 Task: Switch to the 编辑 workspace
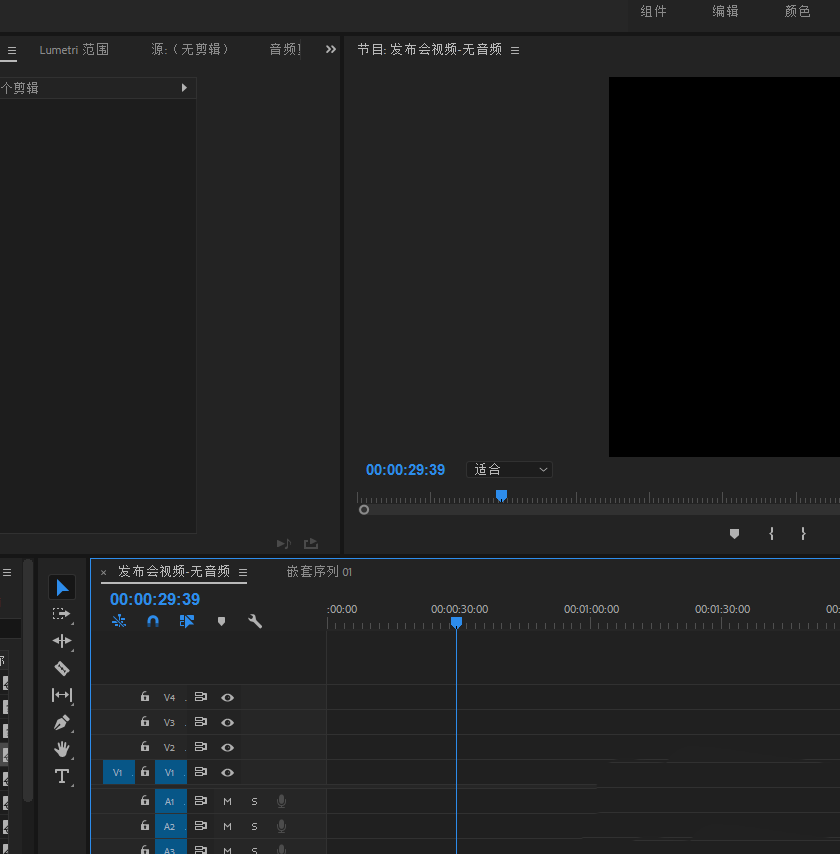coord(725,12)
